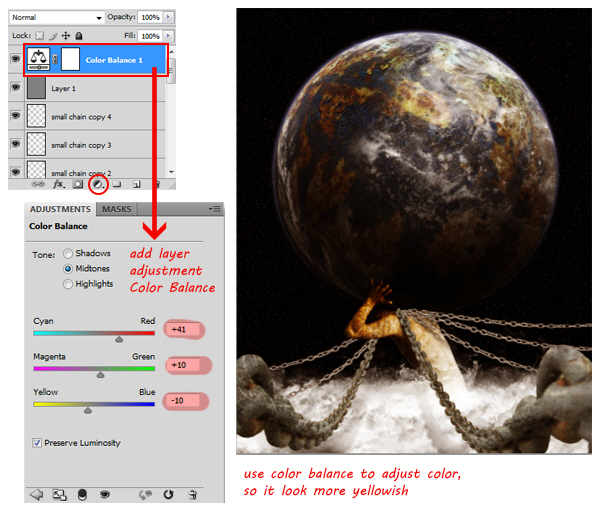Click the layer style fx icon

[58, 184]
